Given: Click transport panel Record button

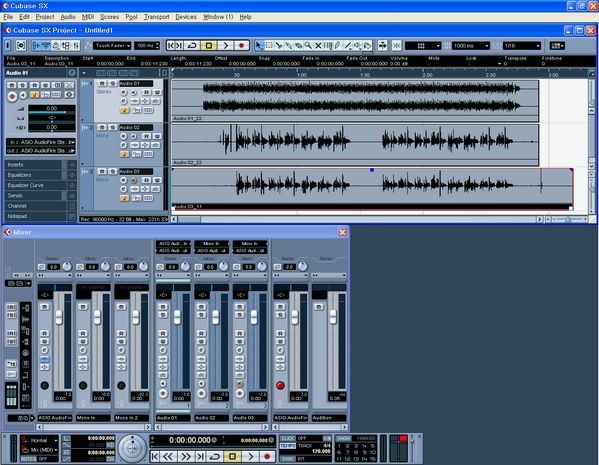Looking at the screenshot, I should [x=267, y=457].
